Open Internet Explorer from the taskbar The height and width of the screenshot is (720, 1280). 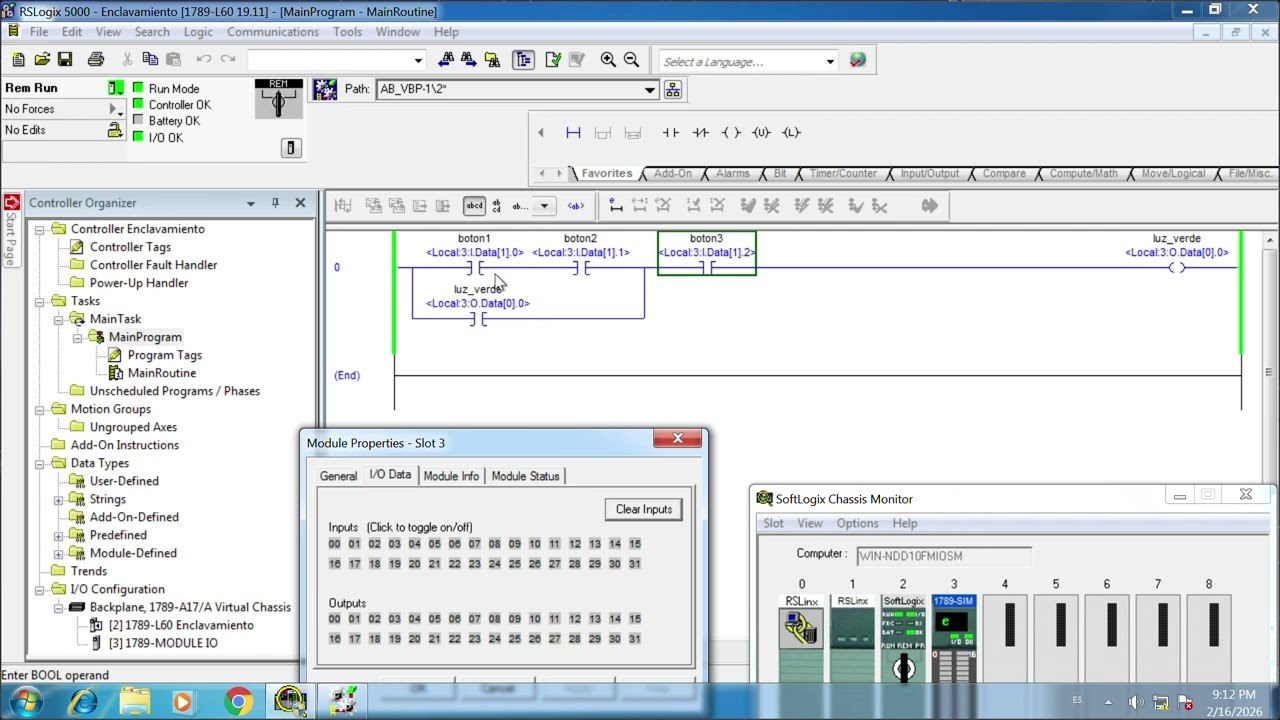point(84,701)
